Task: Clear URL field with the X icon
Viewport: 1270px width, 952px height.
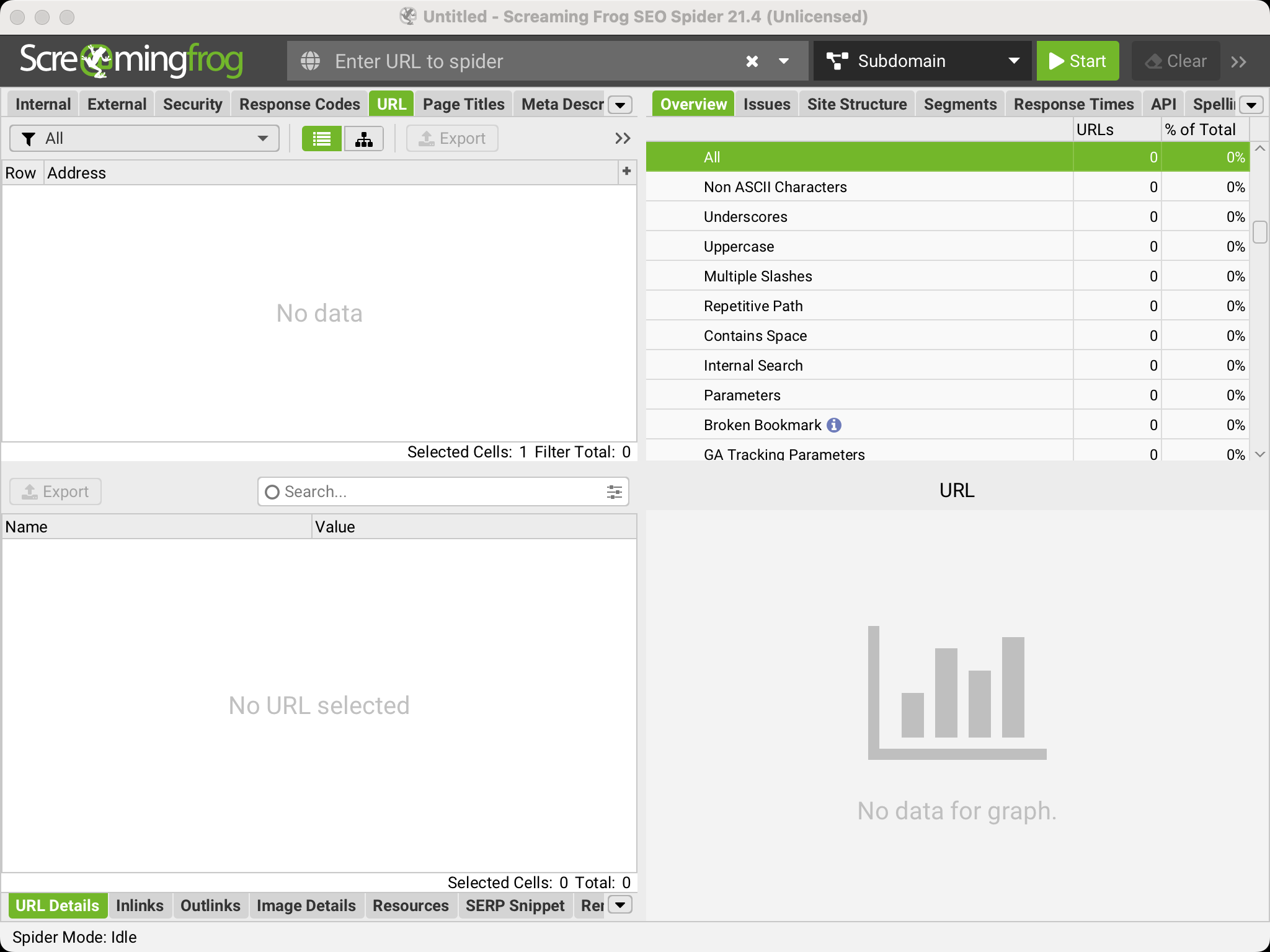Action: 752,61
